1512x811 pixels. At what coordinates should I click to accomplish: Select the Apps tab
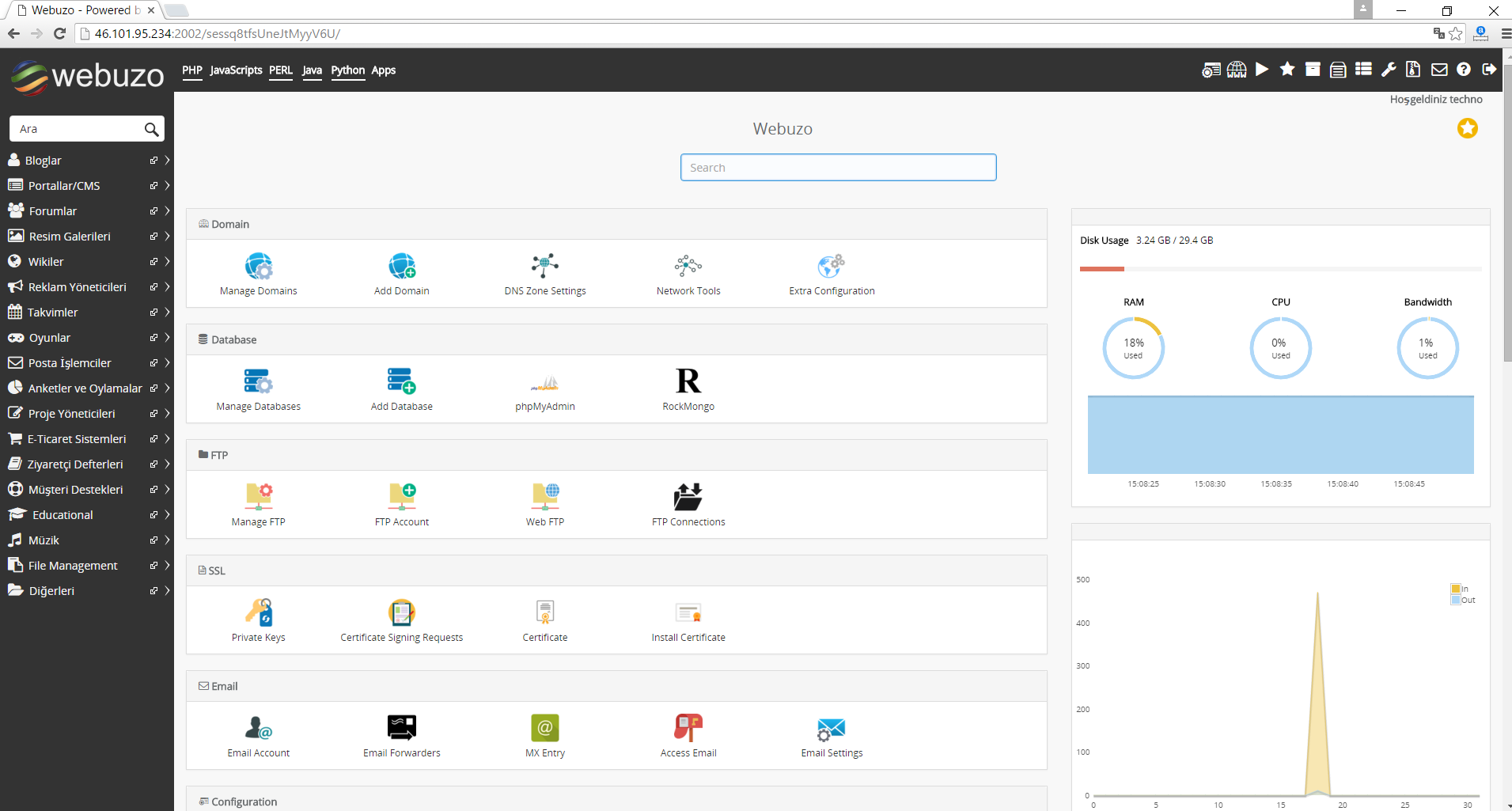384,70
